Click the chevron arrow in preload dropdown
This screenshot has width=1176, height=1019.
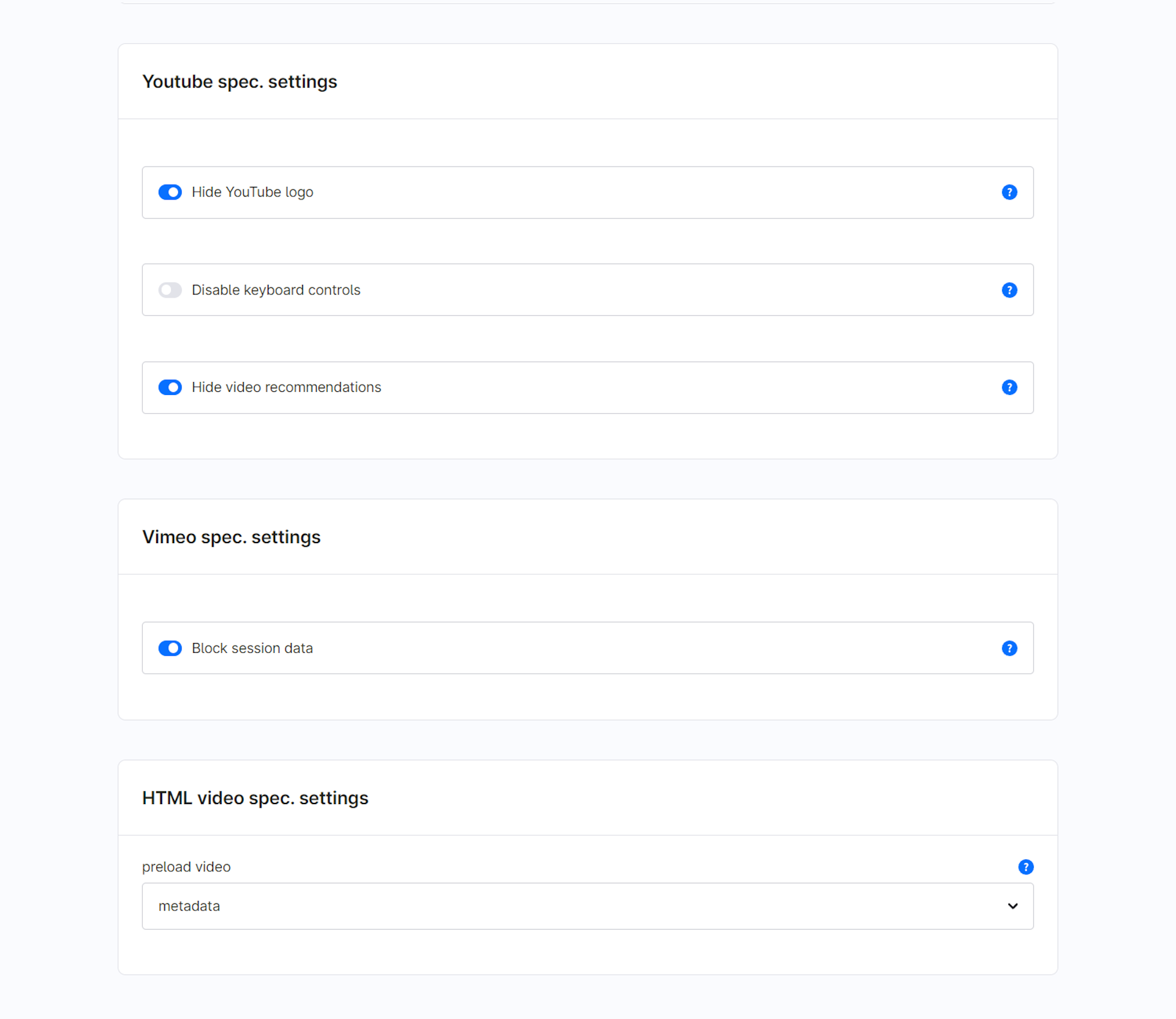(1012, 906)
